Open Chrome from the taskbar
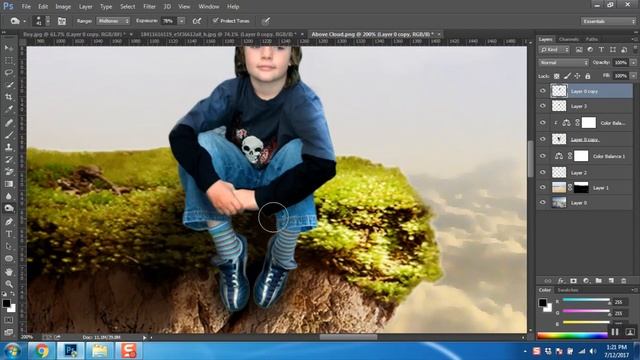The height and width of the screenshot is (360, 640). pos(41,351)
